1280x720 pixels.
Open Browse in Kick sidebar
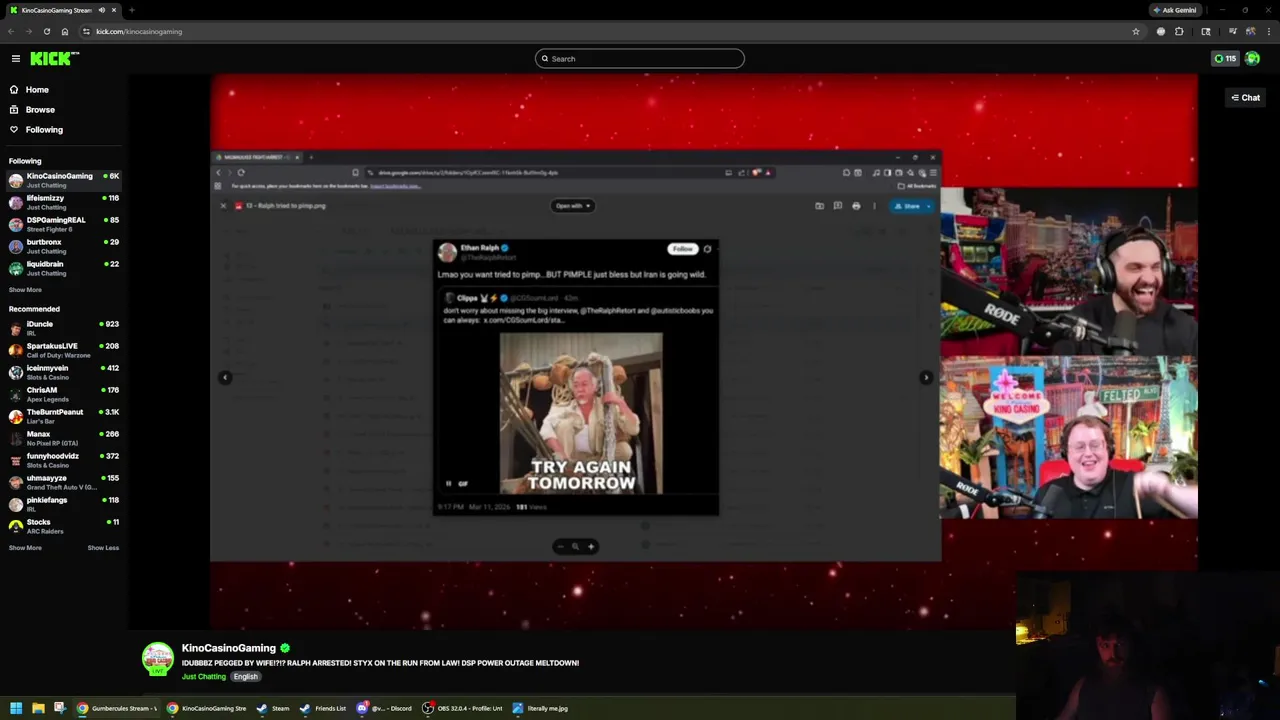[40, 110]
